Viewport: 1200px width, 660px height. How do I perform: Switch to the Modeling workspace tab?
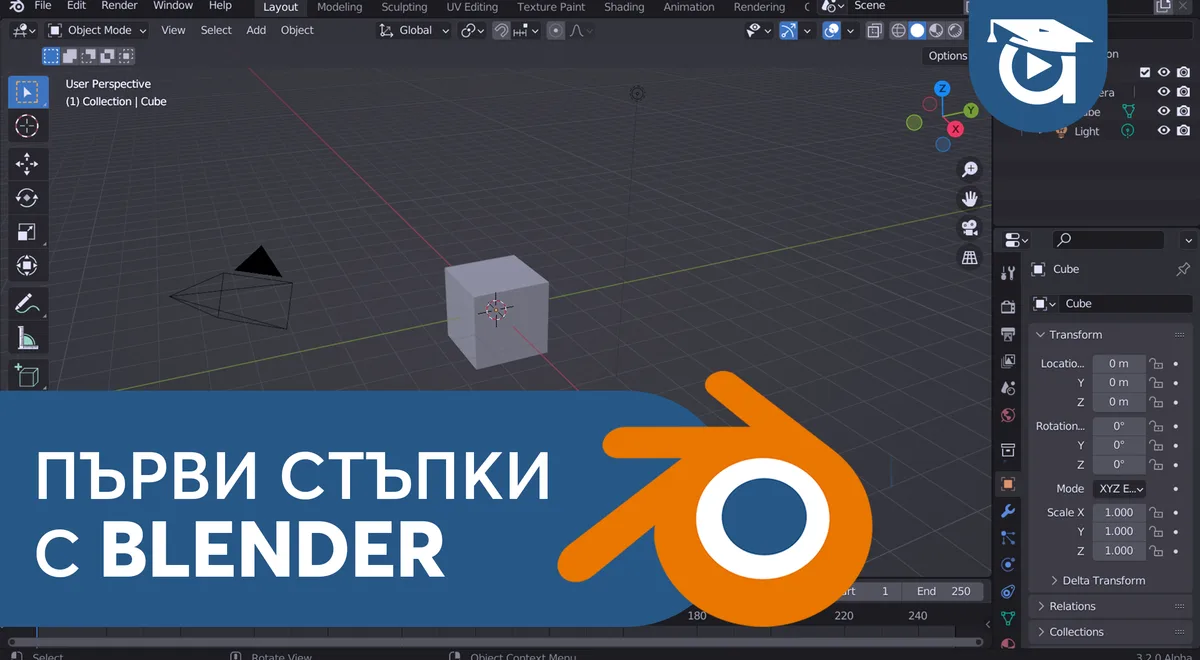tap(339, 7)
